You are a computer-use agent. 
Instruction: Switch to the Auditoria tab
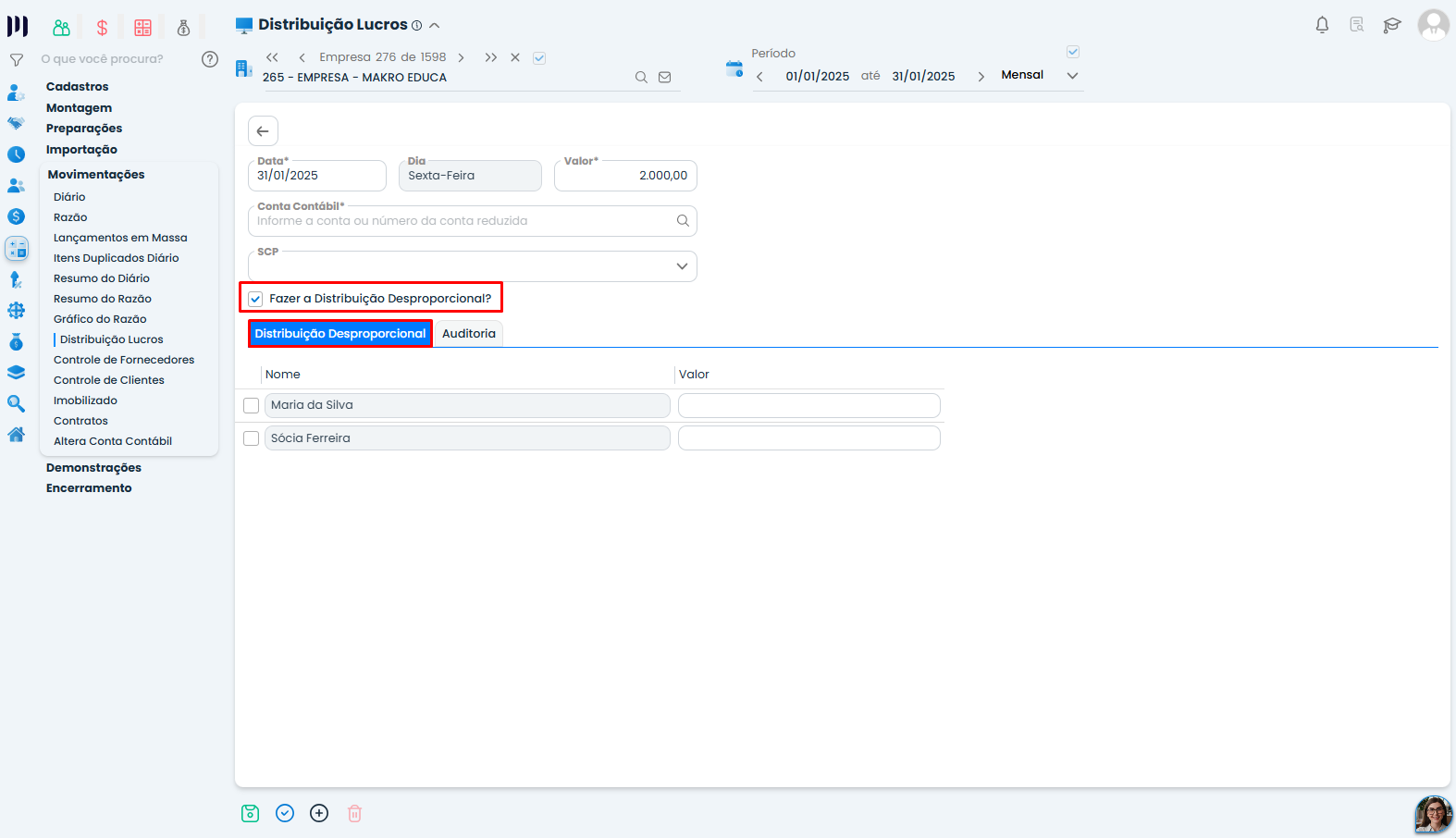tap(469, 334)
